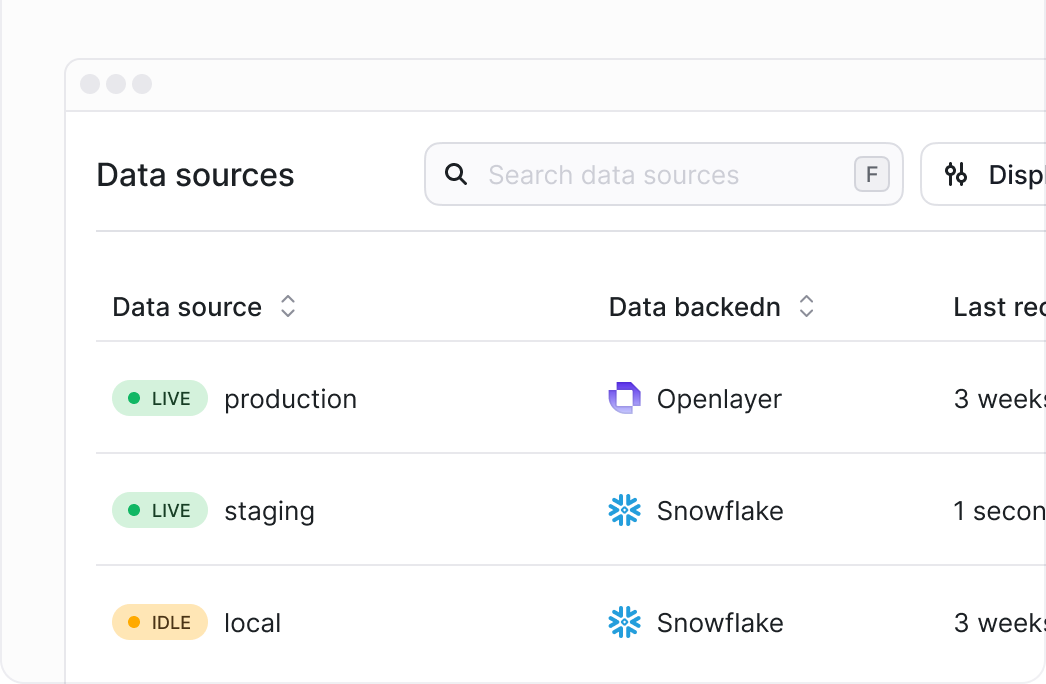1046x684 pixels.
Task: Open the Display options button
Action: coord(983,174)
